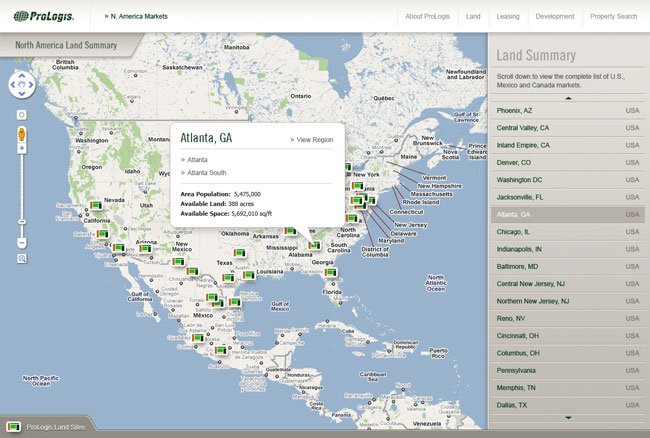
Task: Zoom out with the minus button
Action: coord(22,242)
